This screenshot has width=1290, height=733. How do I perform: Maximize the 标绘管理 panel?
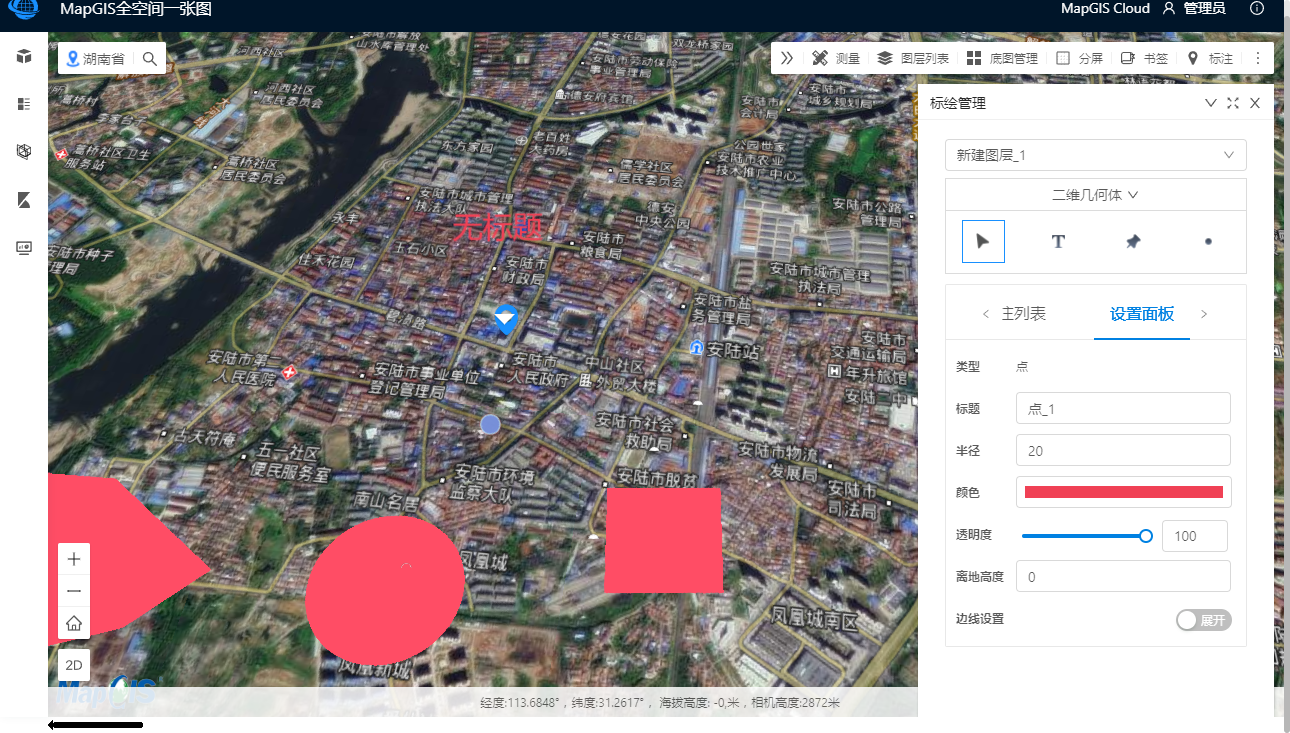click(1233, 103)
